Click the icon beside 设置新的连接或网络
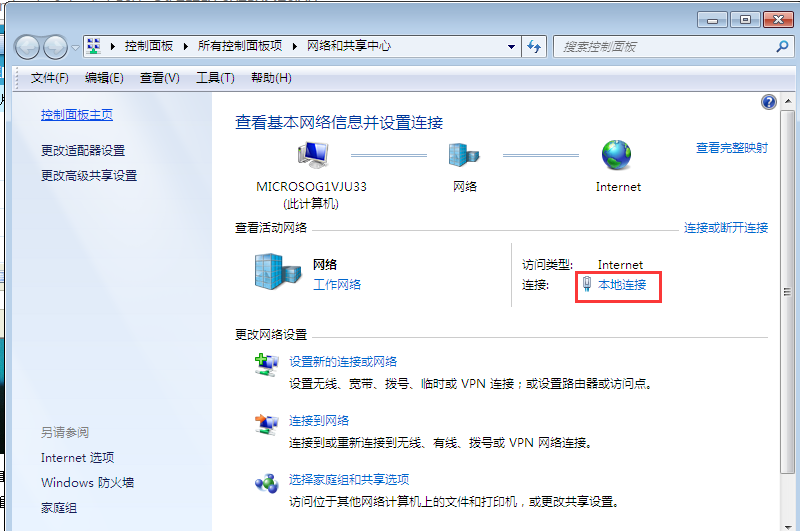 coord(265,366)
